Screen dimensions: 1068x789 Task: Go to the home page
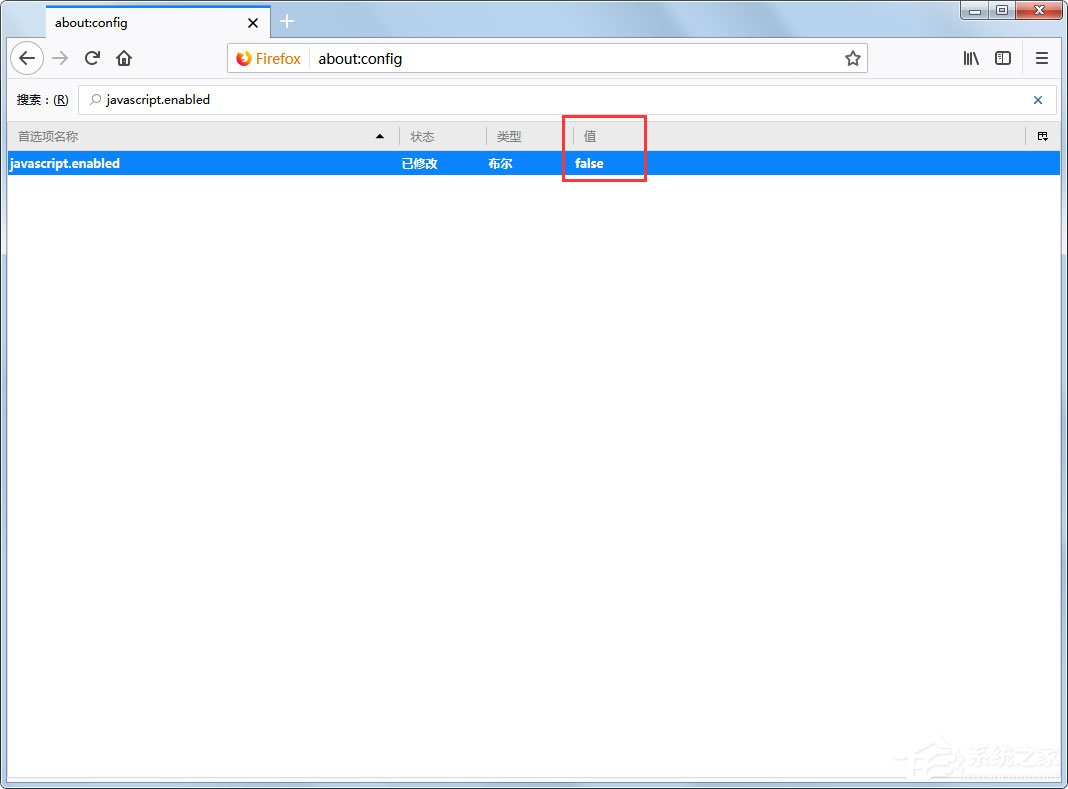124,58
